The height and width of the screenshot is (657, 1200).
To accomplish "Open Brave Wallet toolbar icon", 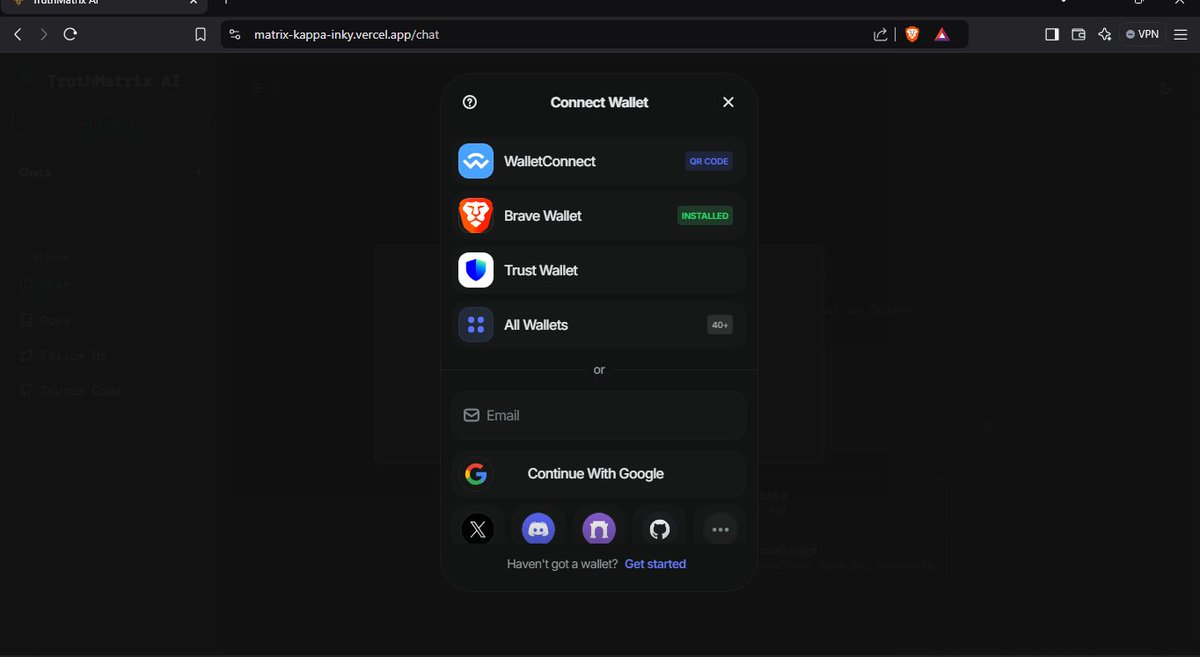I will (1078, 34).
